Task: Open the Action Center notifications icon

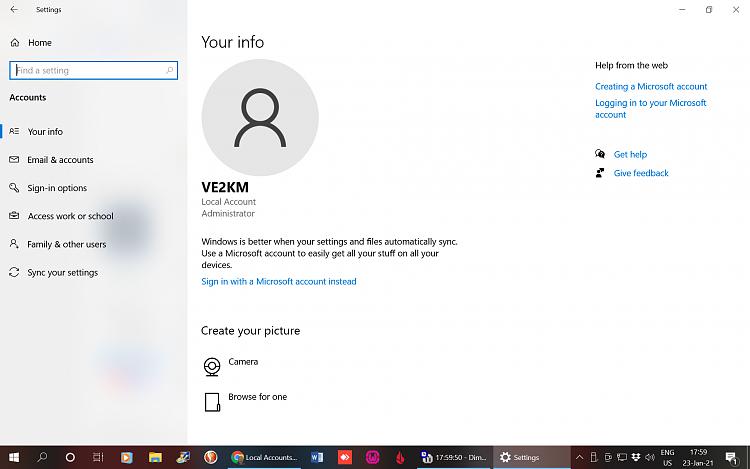Action: [x=731, y=458]
